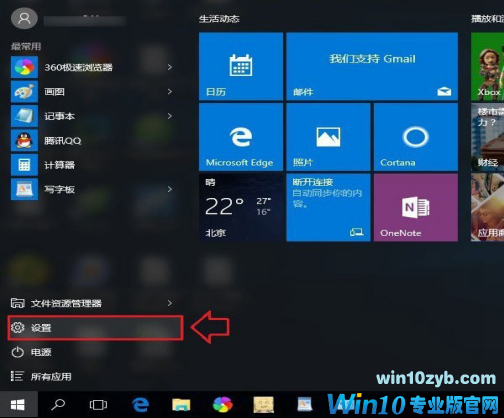Open 360极速浏览器 from most used list
Screen dimensions: 504x418
coord(92,67)
